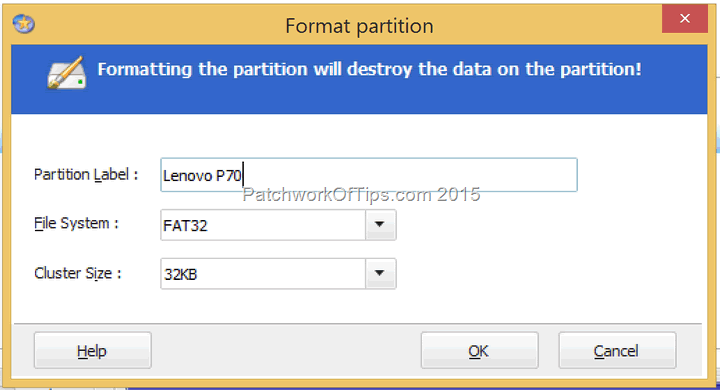This screenshot has height=390, width=720.
Task: Click the separator line above the buttons
Action: click(358, 324)
